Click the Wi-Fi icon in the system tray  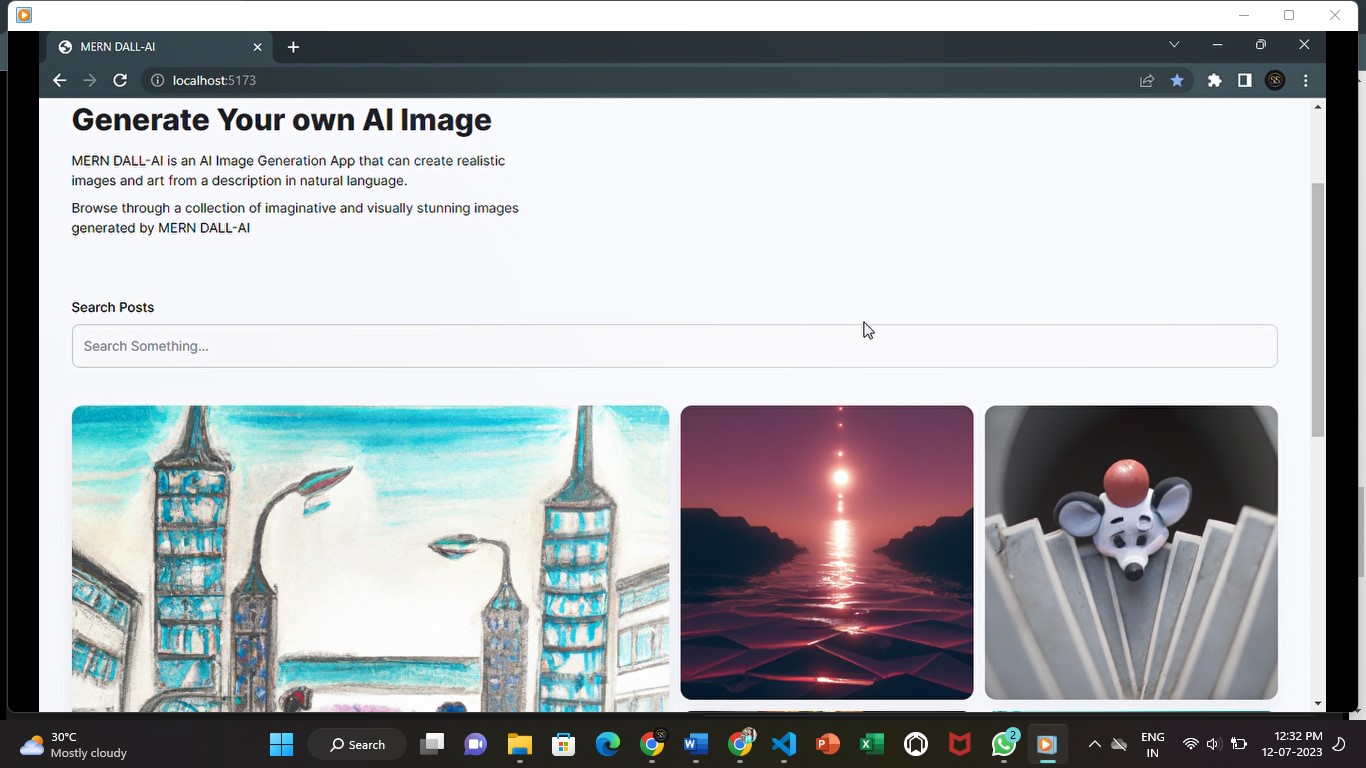1190,744
